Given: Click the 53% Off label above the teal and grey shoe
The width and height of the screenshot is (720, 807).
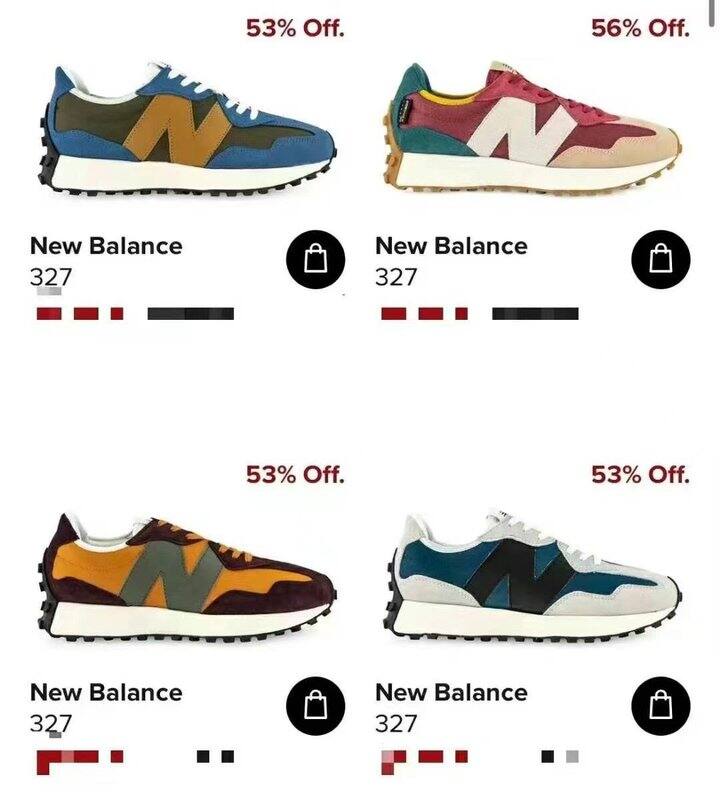Looking at the screenshot, I should click(640, 475).
